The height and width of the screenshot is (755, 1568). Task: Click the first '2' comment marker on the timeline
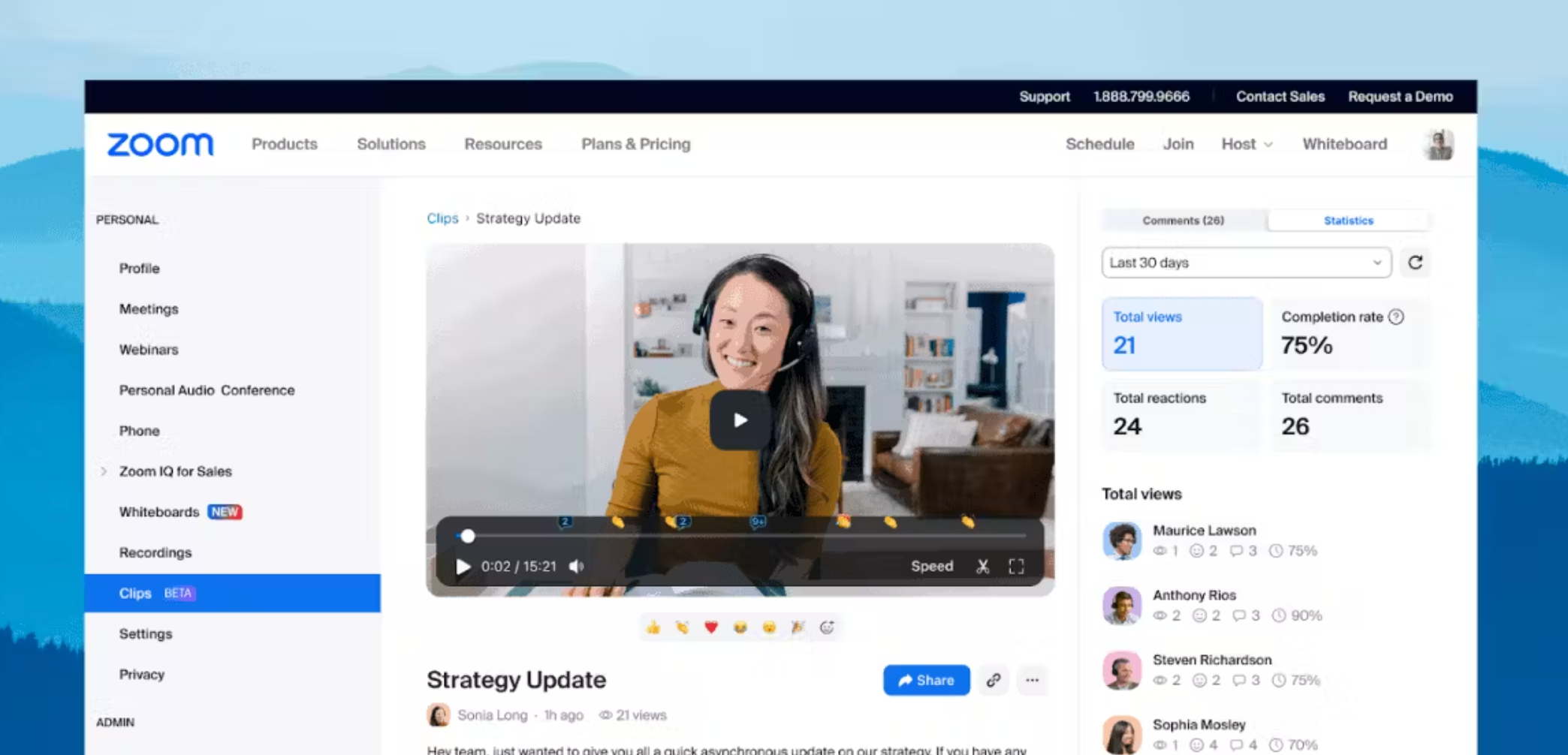[565, 522]
